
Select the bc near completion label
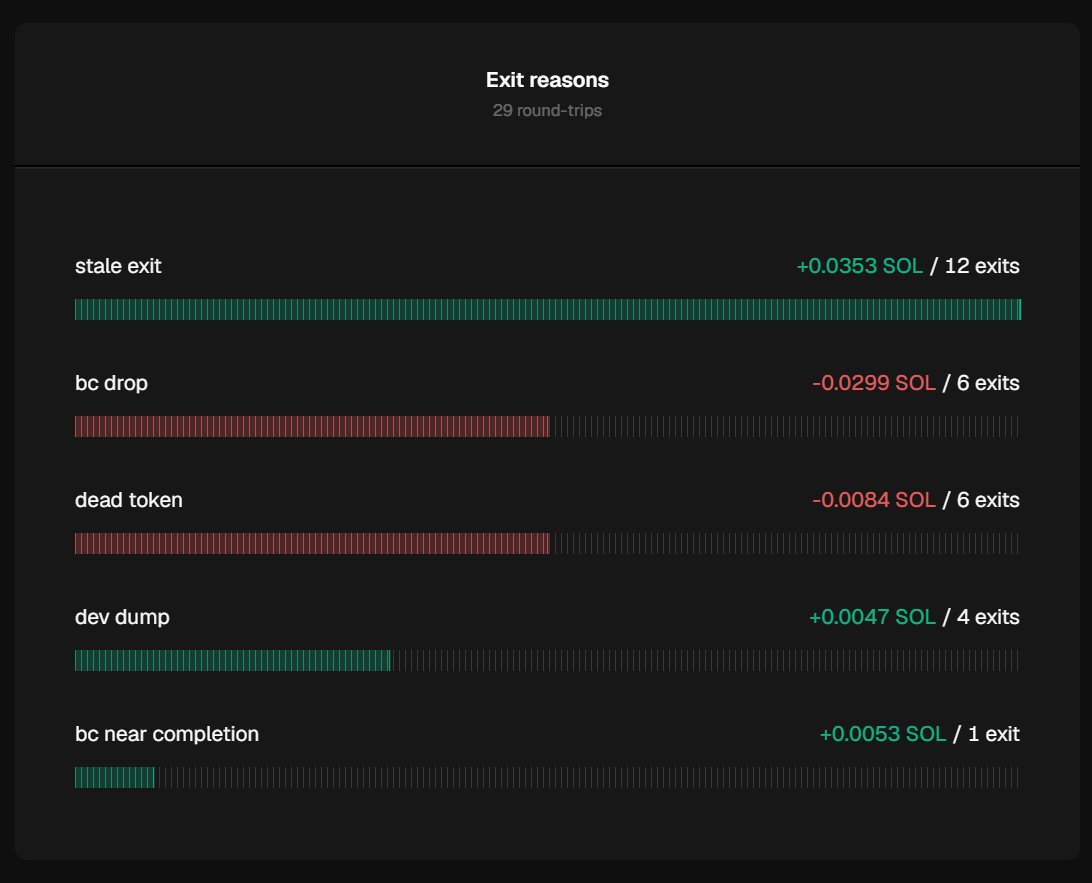pos(166,734)
